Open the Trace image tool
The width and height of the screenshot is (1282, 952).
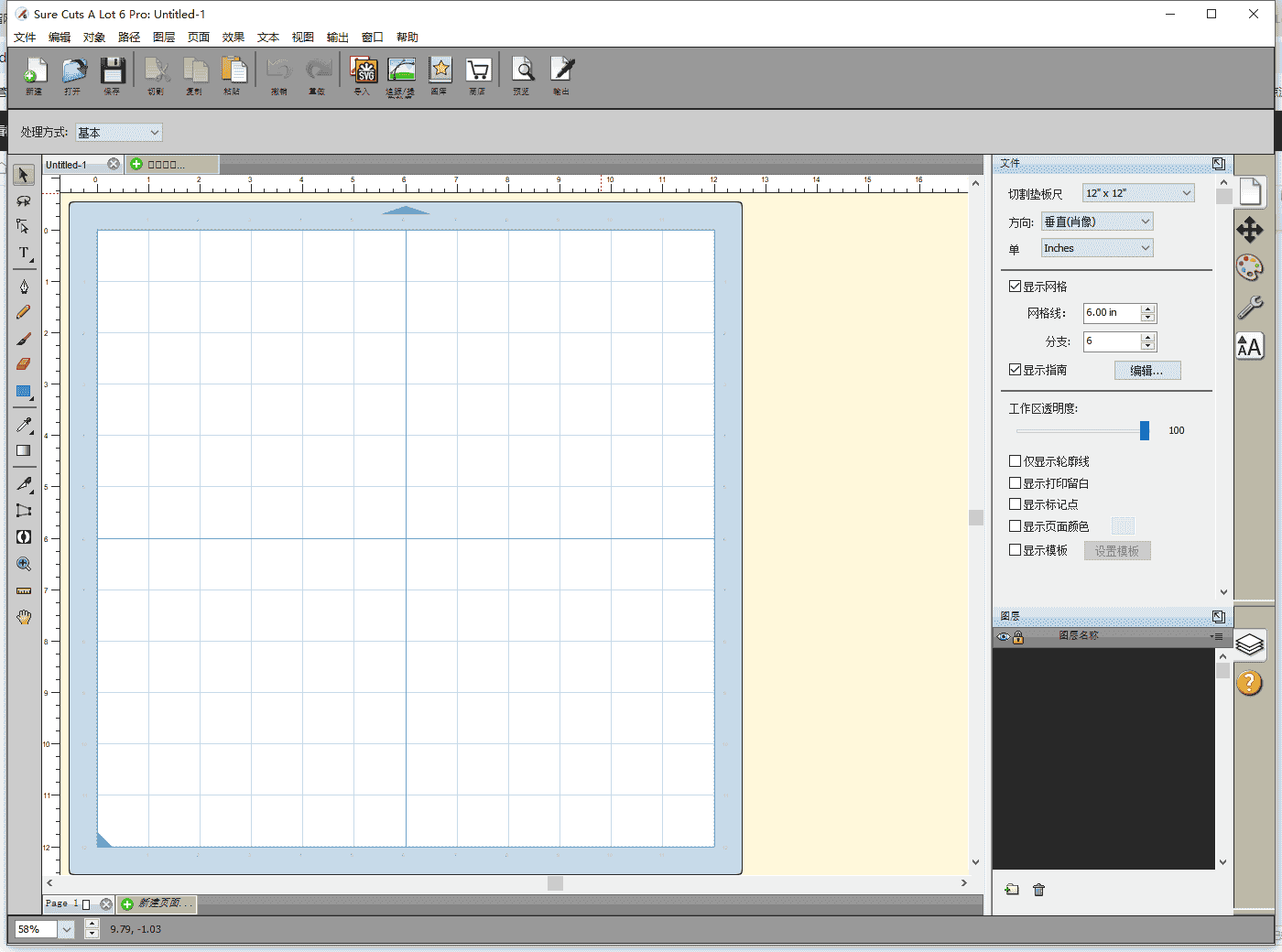point(401,71)
